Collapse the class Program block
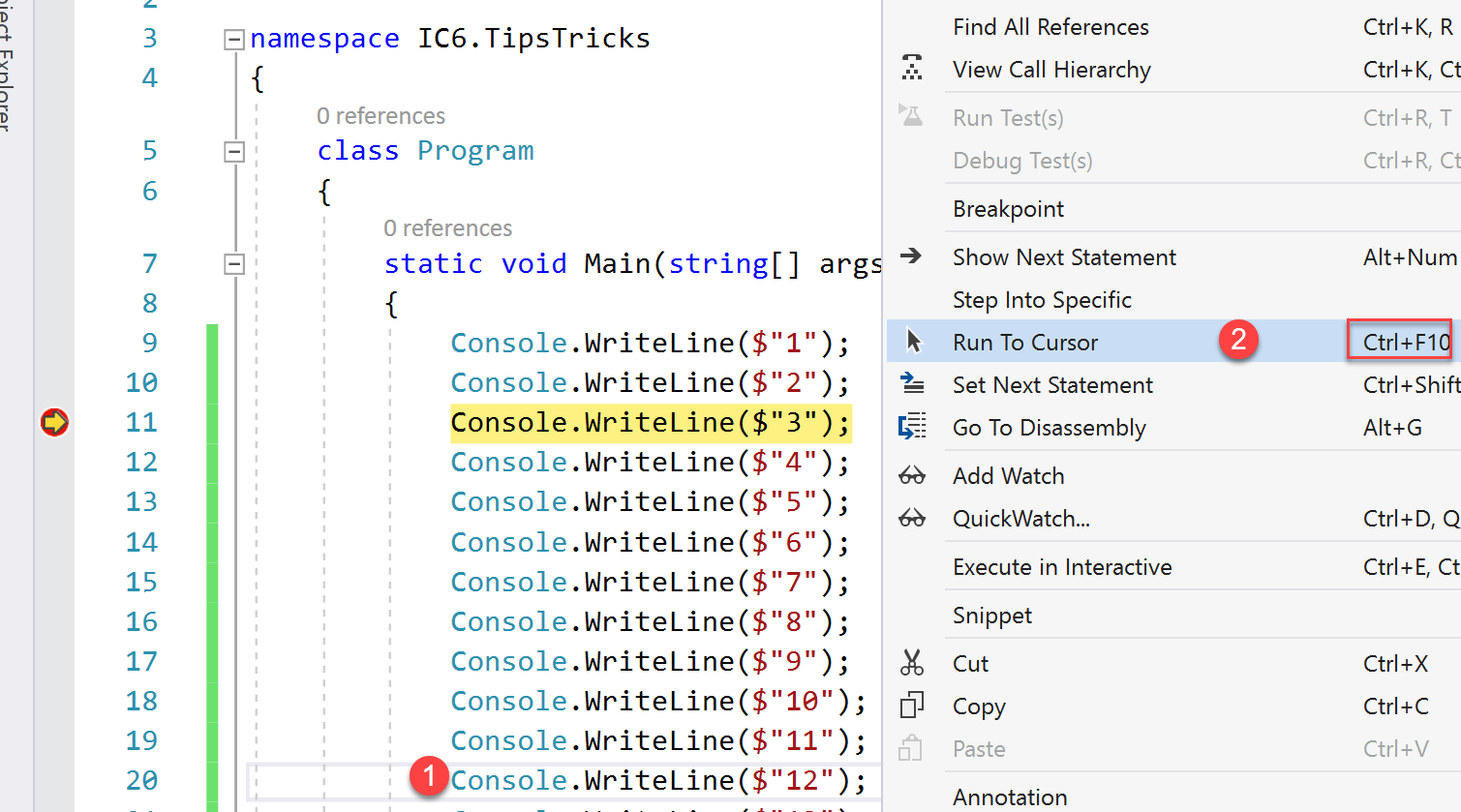Image resolution: width=1461 pixels, height=812 pixels. tap(234, 152)
